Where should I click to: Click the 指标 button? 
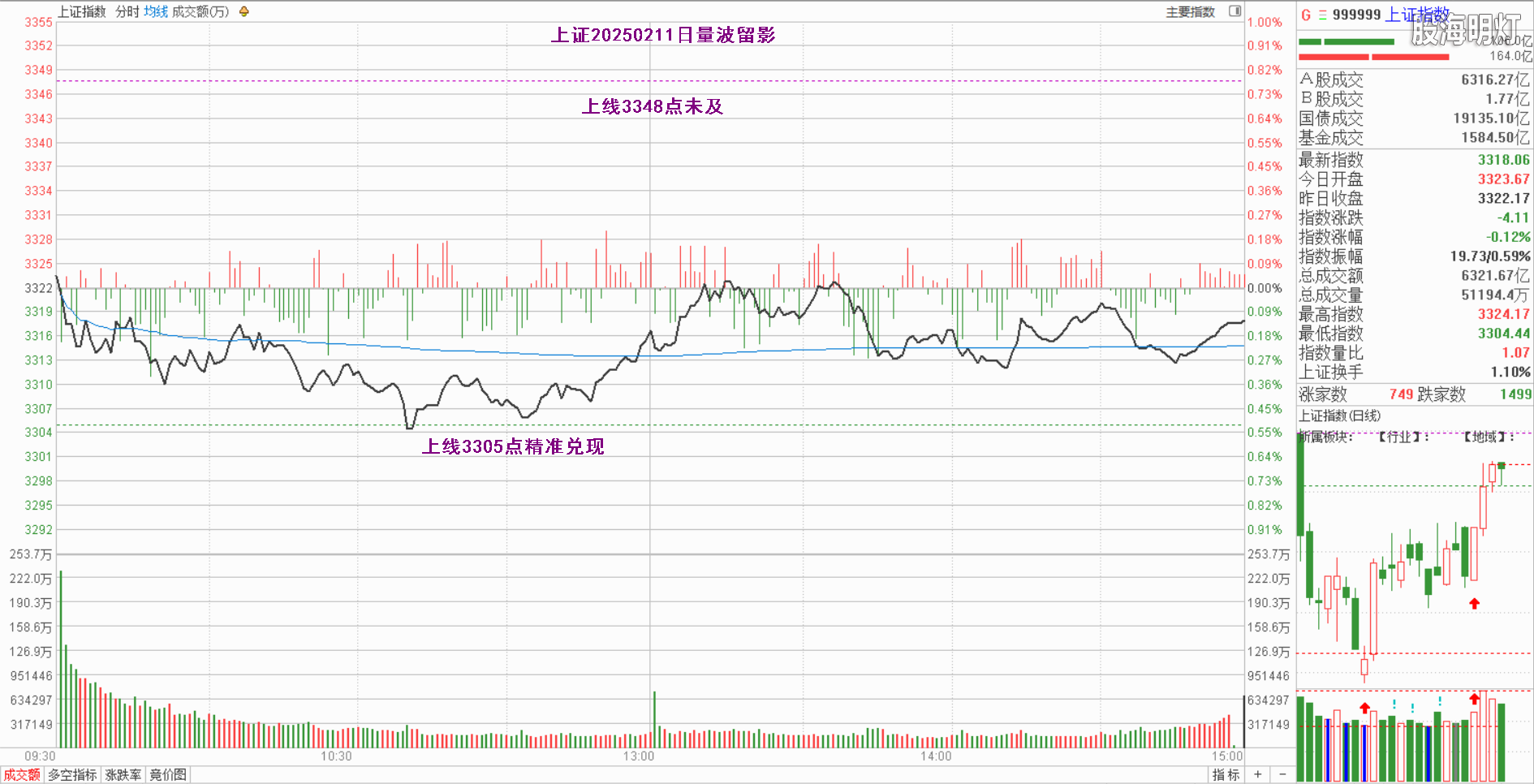tap(1226, 775)
